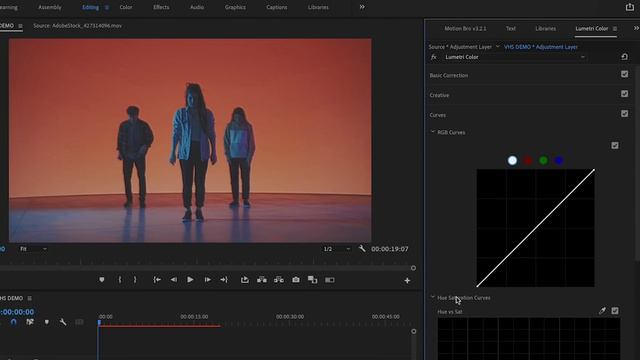Switch to the Assembly workspace
Viewport: 640px width, 360px height.
click(50, 7)
